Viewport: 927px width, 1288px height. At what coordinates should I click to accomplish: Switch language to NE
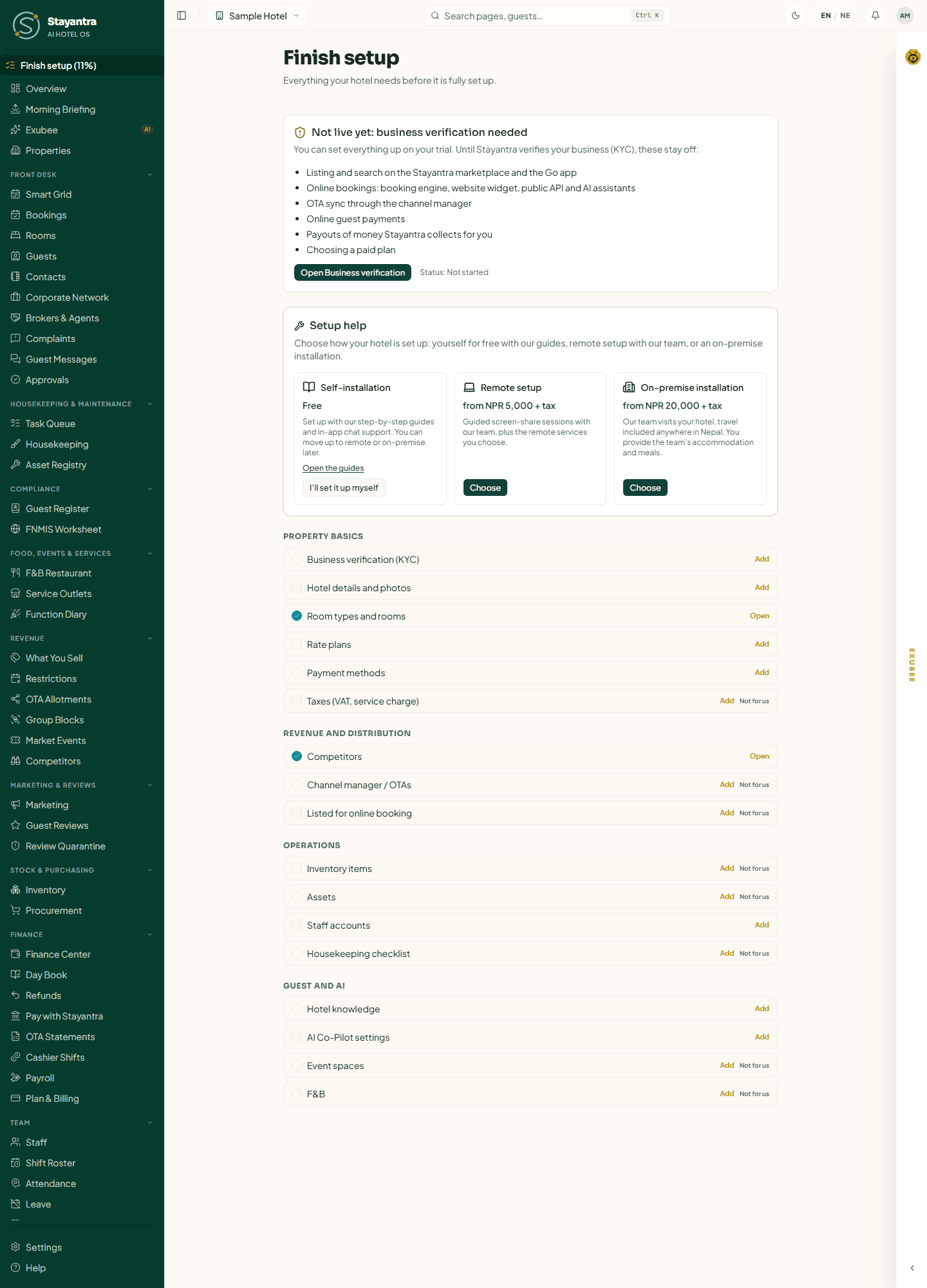(845, 15)
